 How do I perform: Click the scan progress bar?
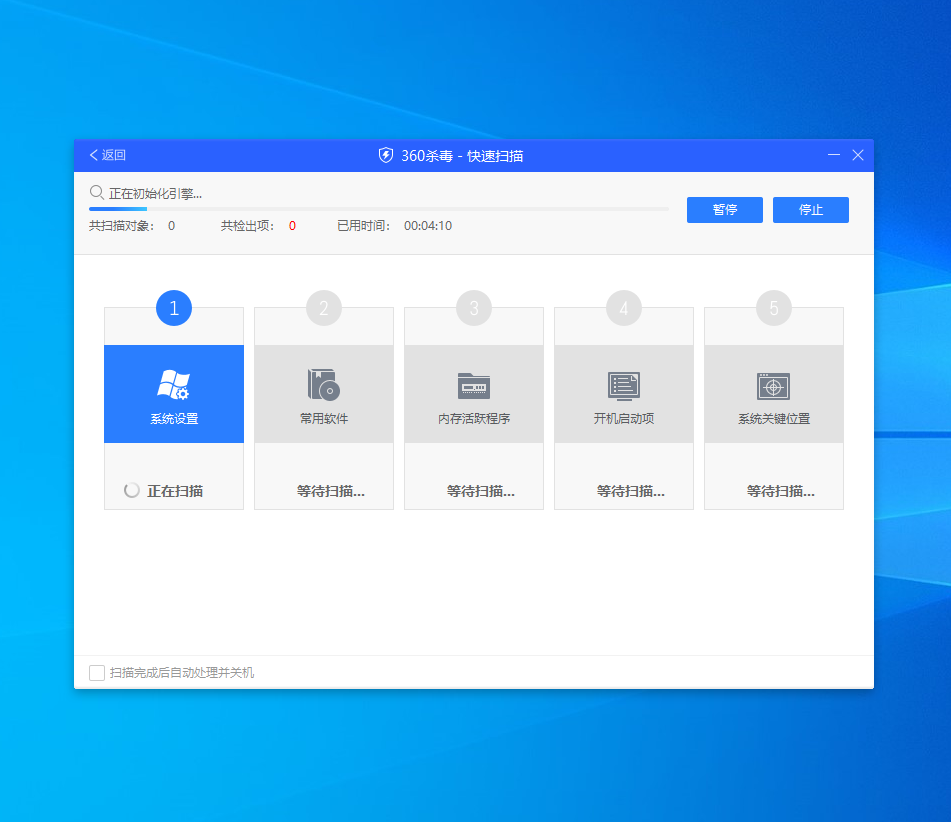[x=378, y=209]
